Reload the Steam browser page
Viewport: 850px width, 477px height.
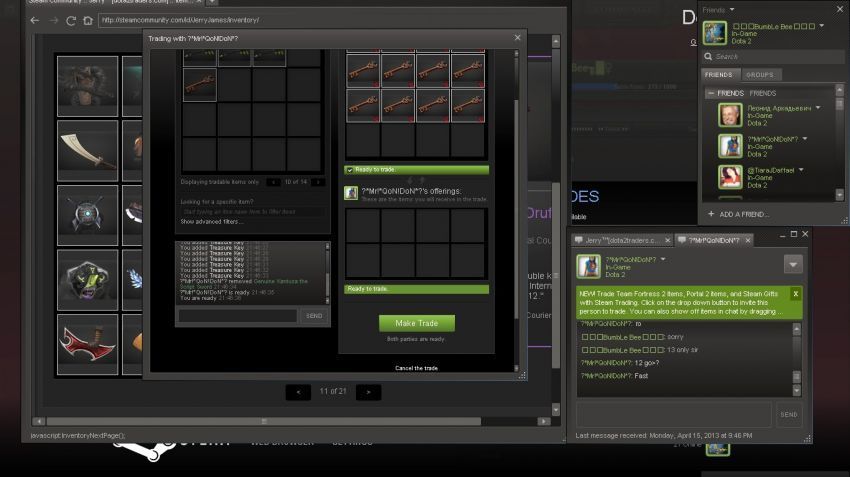point(70,20)
